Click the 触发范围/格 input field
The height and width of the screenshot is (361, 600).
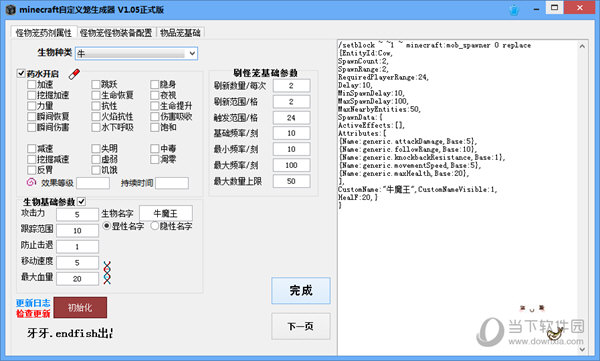(292, 118)
